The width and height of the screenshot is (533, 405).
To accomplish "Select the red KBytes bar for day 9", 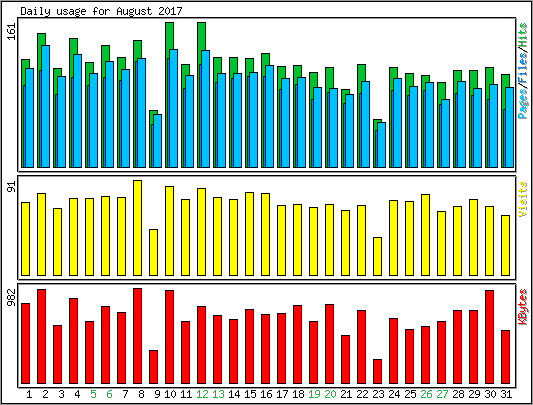I will (153, 367).
